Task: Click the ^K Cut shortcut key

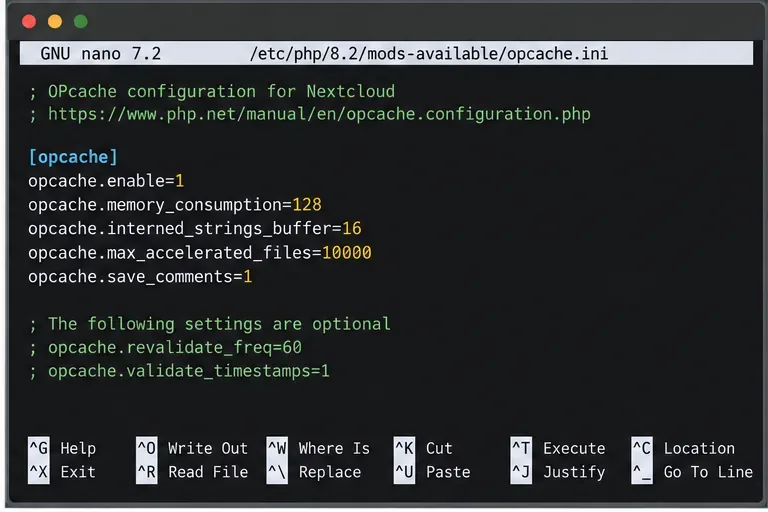Action: click(x=404, y=448)
